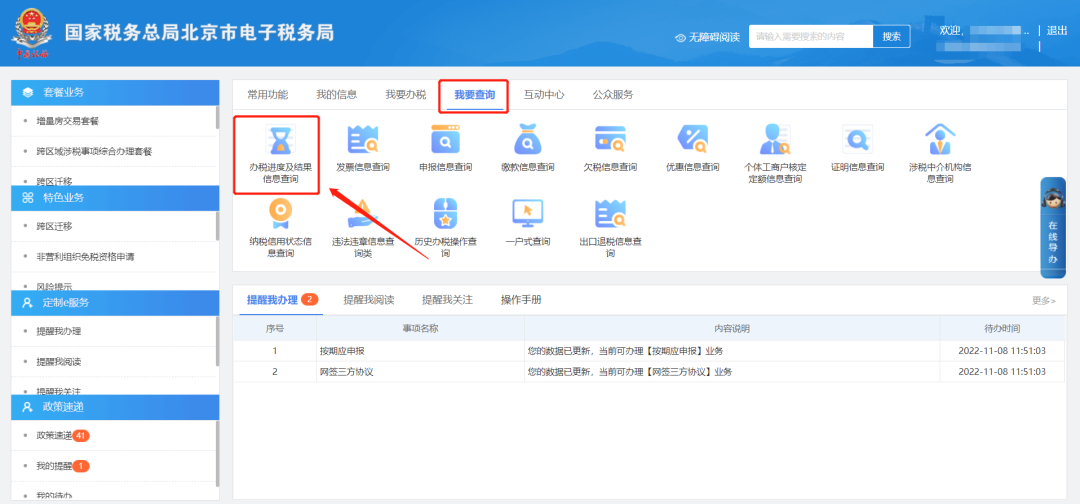The height and width of the screenshot is (504, 1080).
Task: Open 提醒我阅读 in sidebar list
Action: point(59,361)
